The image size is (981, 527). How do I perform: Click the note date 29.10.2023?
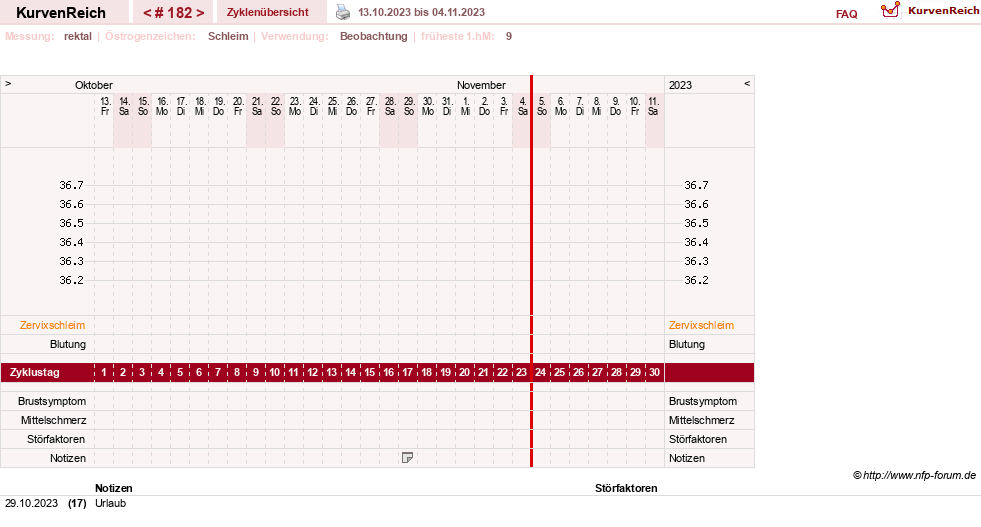[x=31, y=503]
